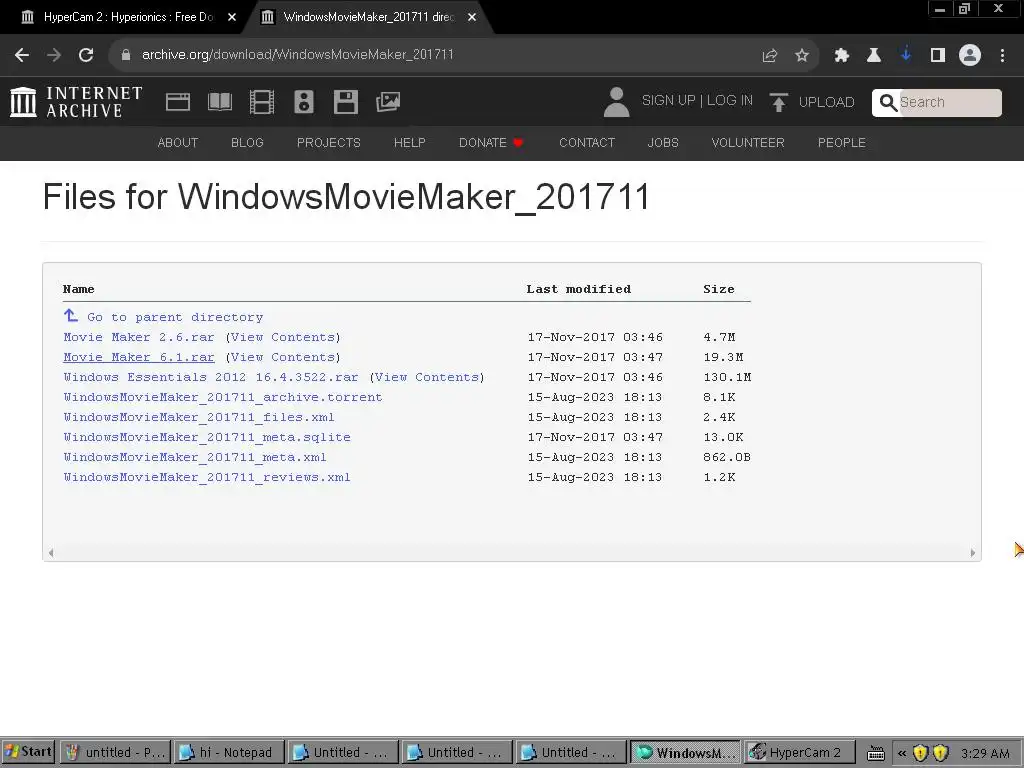Open the Windows Start button
The image size is (1024, 768).
coord(27,752)
